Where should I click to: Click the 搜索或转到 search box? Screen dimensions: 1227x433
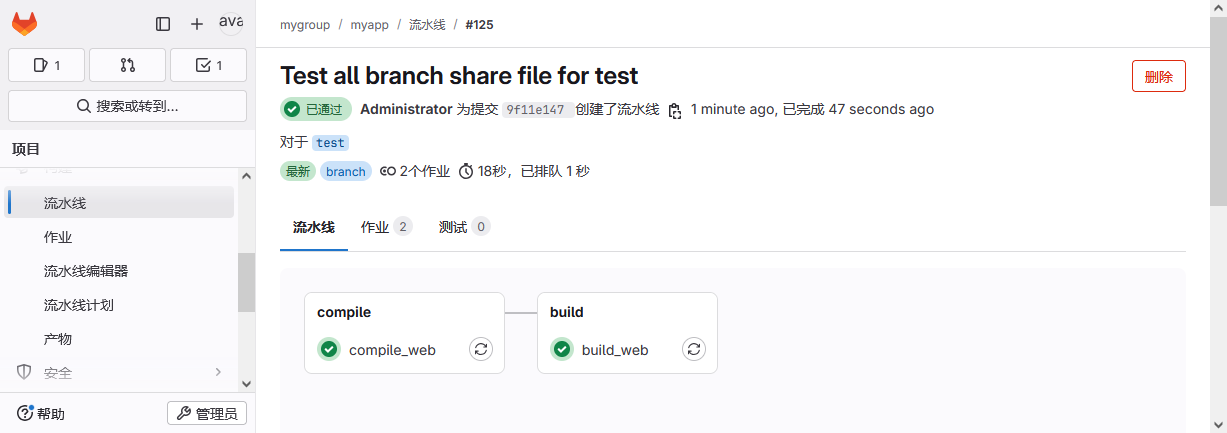pyautogui.click(x=127, y=106)
